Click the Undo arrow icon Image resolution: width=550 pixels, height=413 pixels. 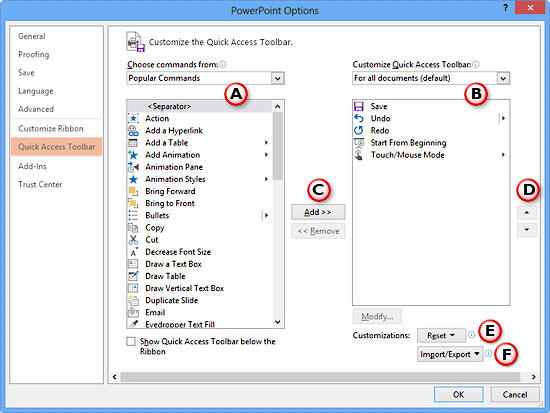359,118
